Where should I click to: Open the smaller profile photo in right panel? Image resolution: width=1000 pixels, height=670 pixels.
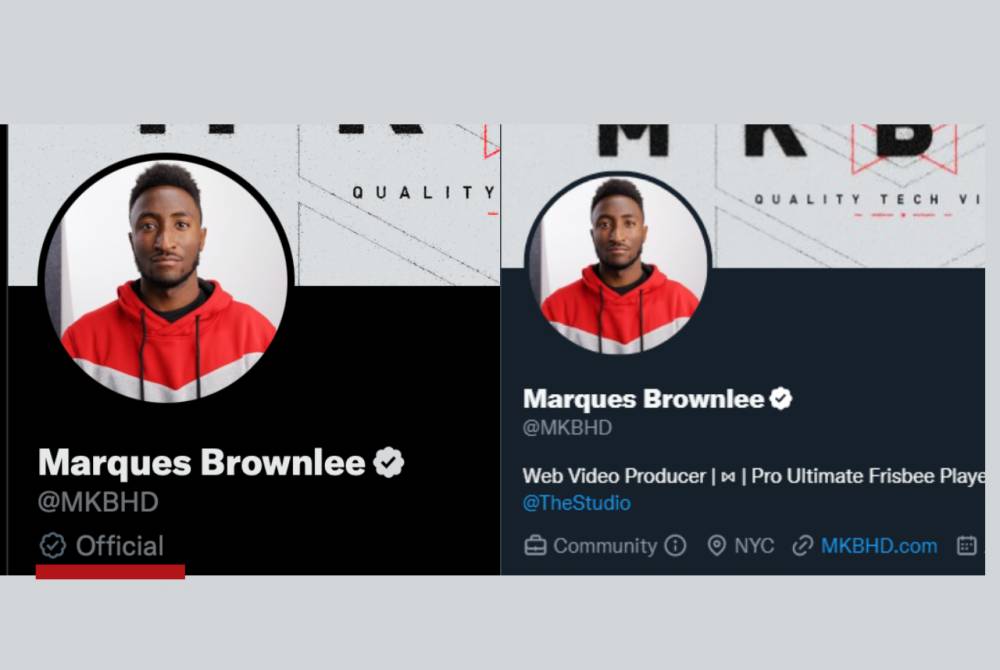tap(617, 264)
